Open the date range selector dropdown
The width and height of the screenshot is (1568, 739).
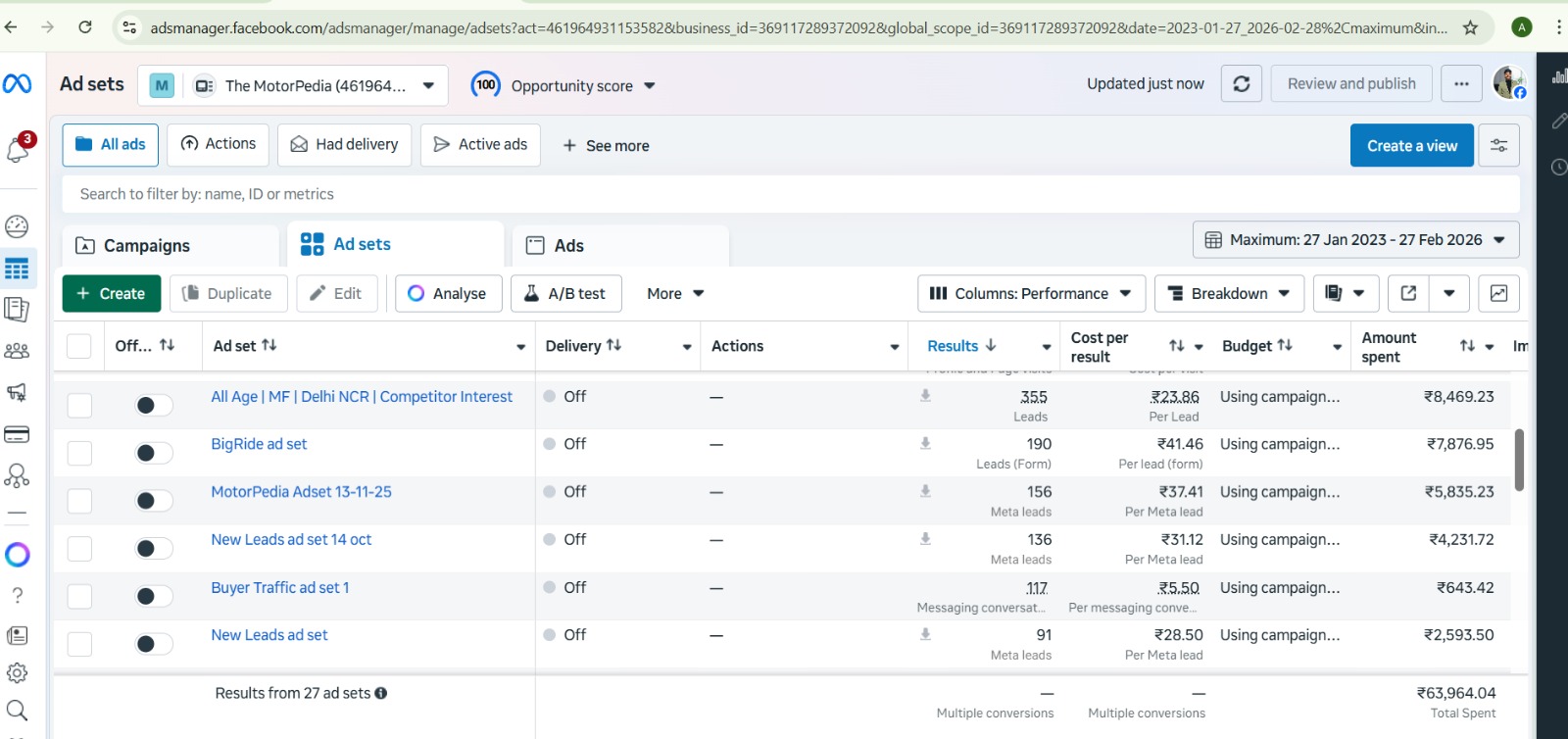[x=1355, y=240]
